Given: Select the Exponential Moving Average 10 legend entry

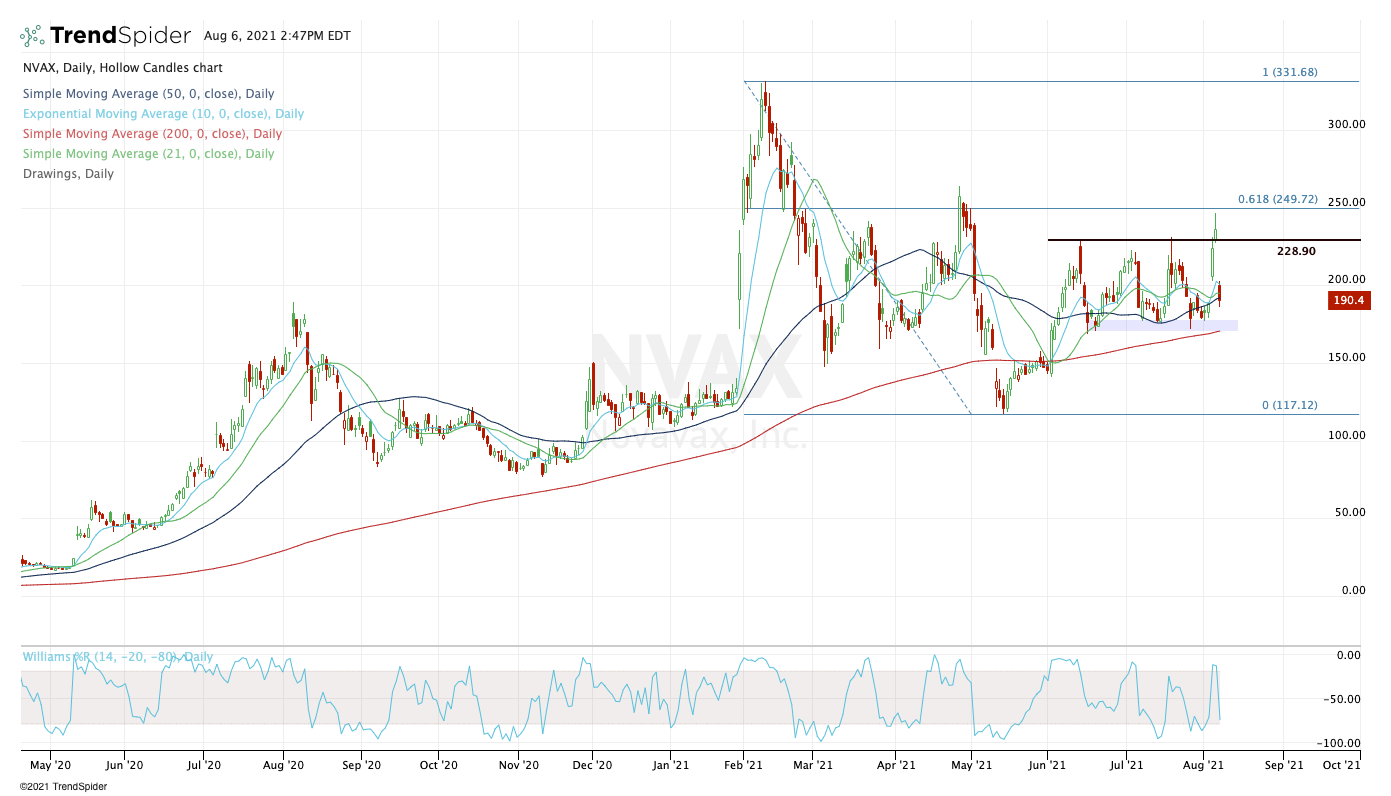Looking at the screenshot, I should (161, 114).
